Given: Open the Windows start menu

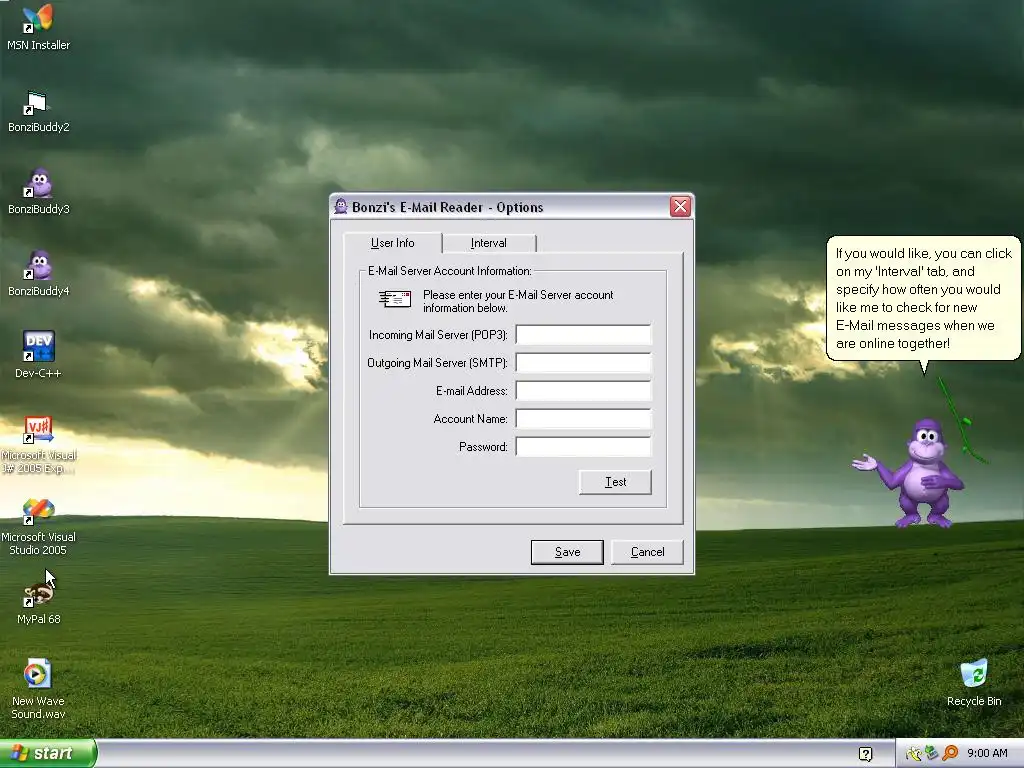Looking at the screenshot, I should 47,753.
